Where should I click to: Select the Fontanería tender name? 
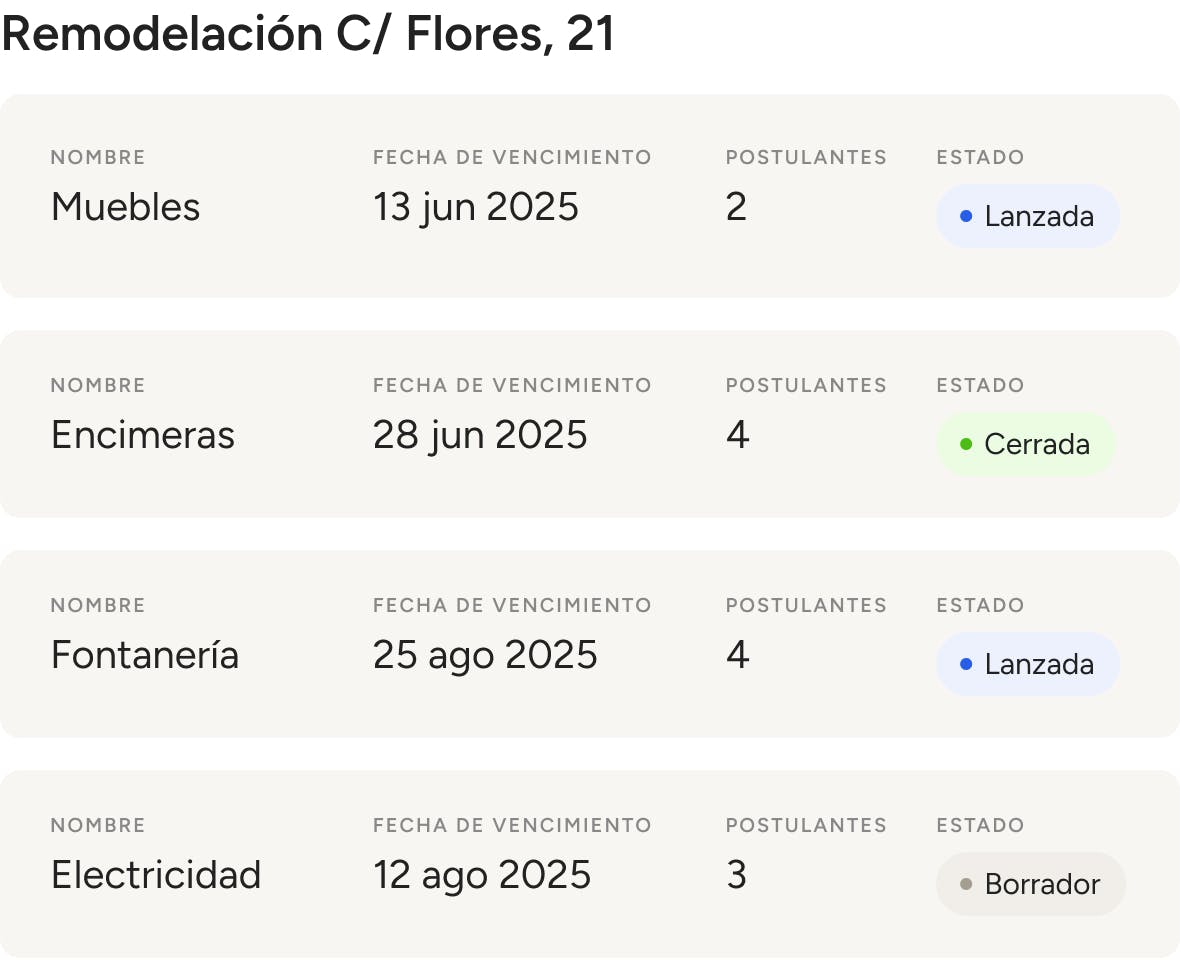[x=144, y=655]
